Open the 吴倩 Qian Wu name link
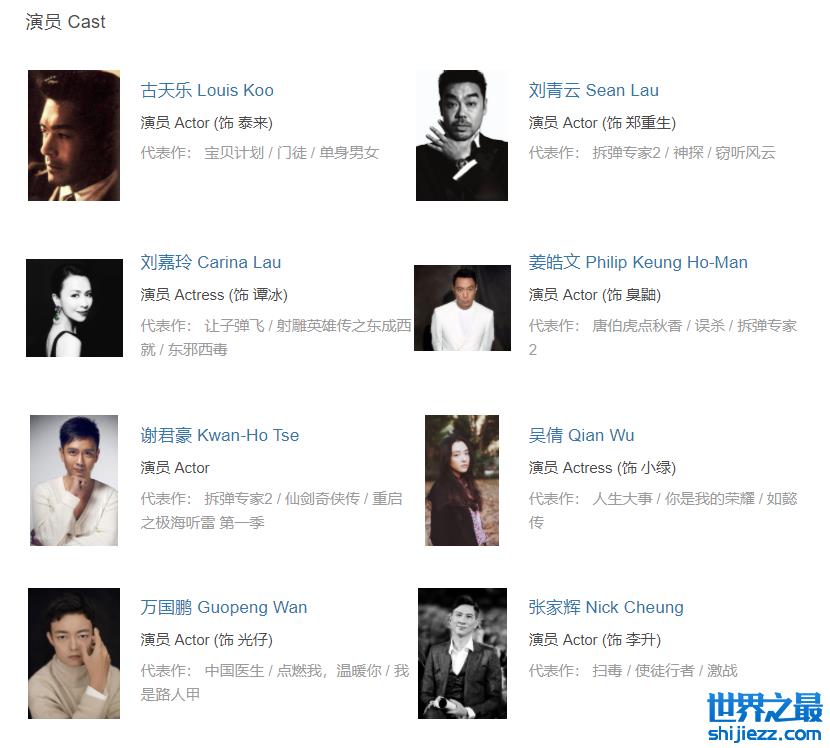Image resolution: width=830 pixels, height=748 pixels. pos(581,436)
